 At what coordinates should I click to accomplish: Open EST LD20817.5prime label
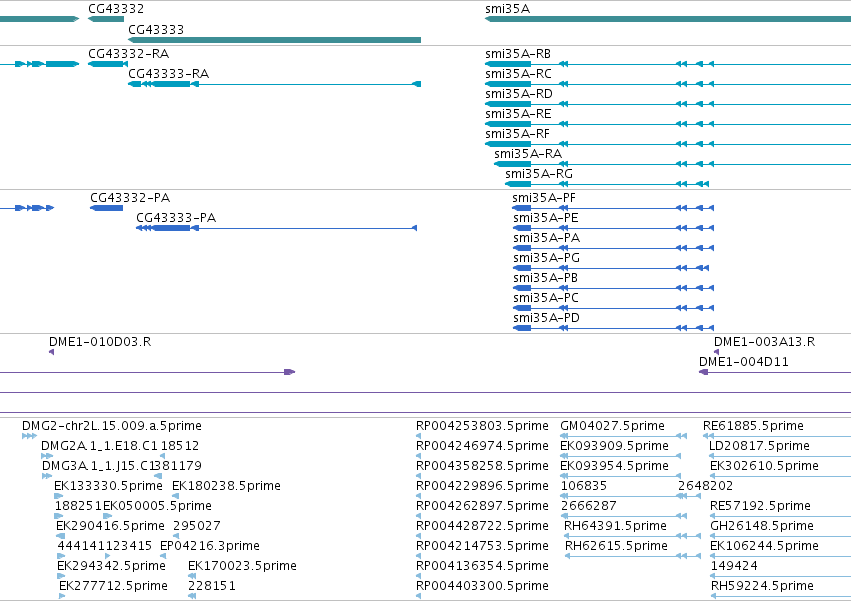(759, 446)
